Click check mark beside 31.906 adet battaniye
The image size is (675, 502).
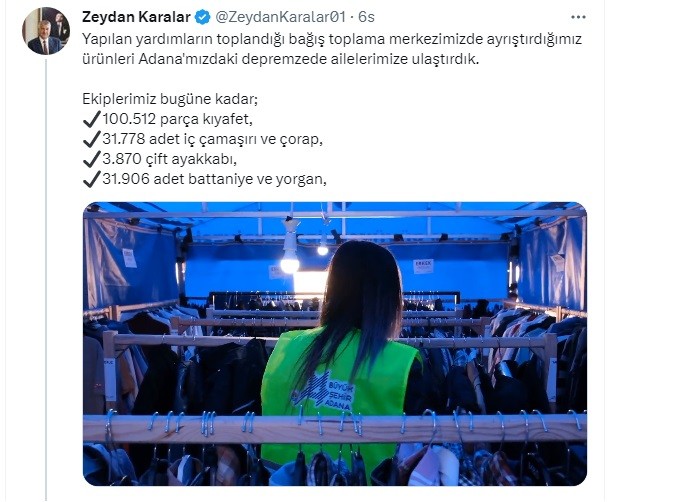(x=91, y=179)
